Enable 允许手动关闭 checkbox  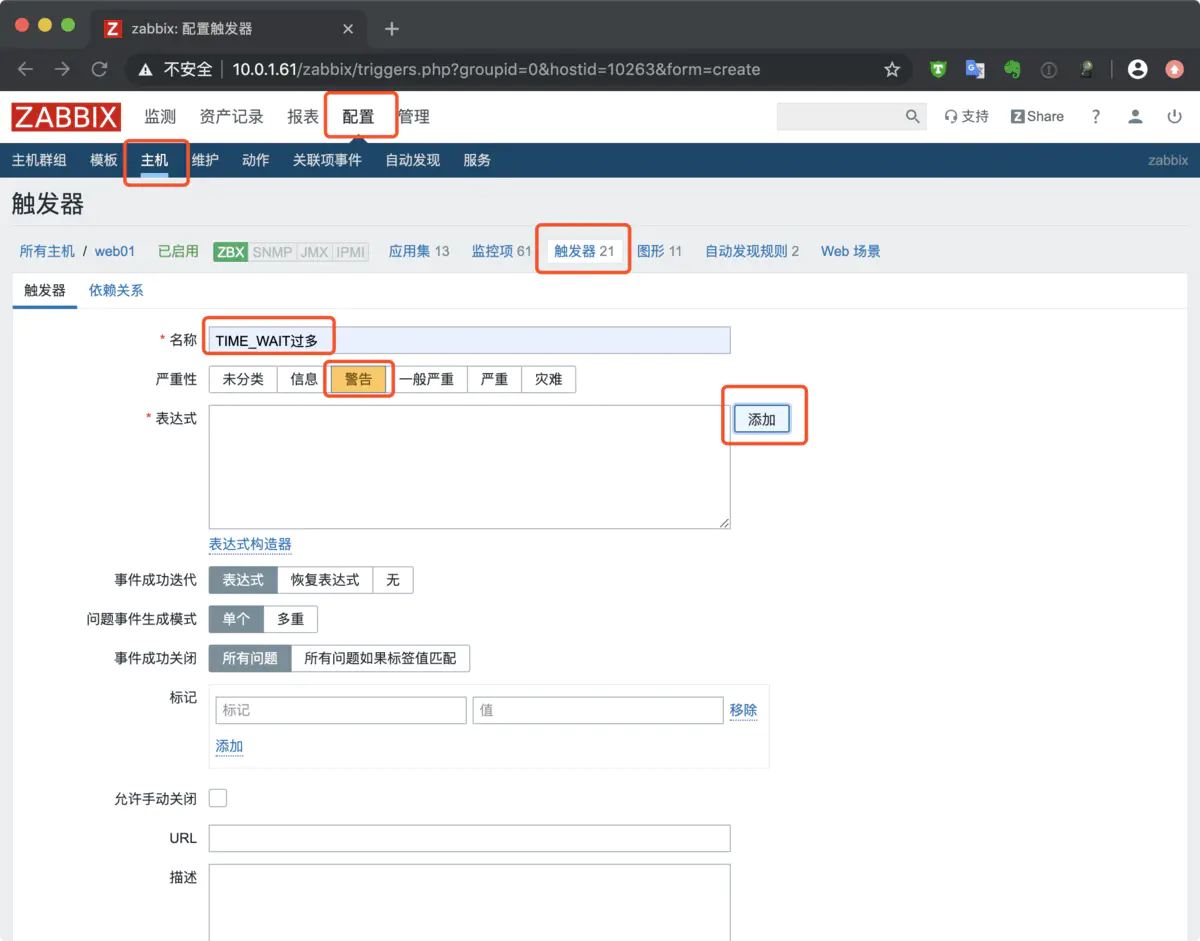(218, 798)
